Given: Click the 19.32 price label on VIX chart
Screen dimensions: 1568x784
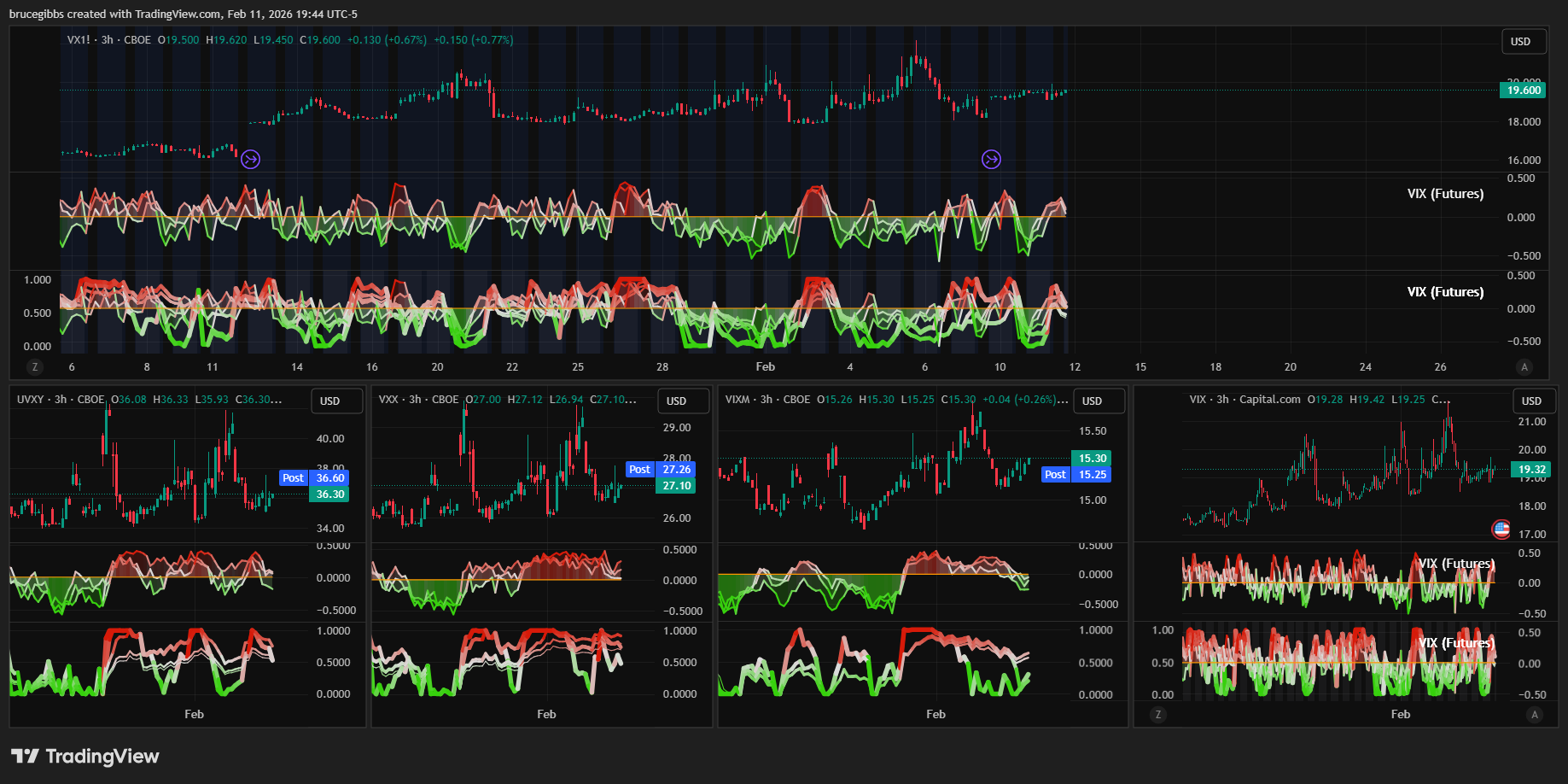Looking at the screenshot, I should [1531, 470].
